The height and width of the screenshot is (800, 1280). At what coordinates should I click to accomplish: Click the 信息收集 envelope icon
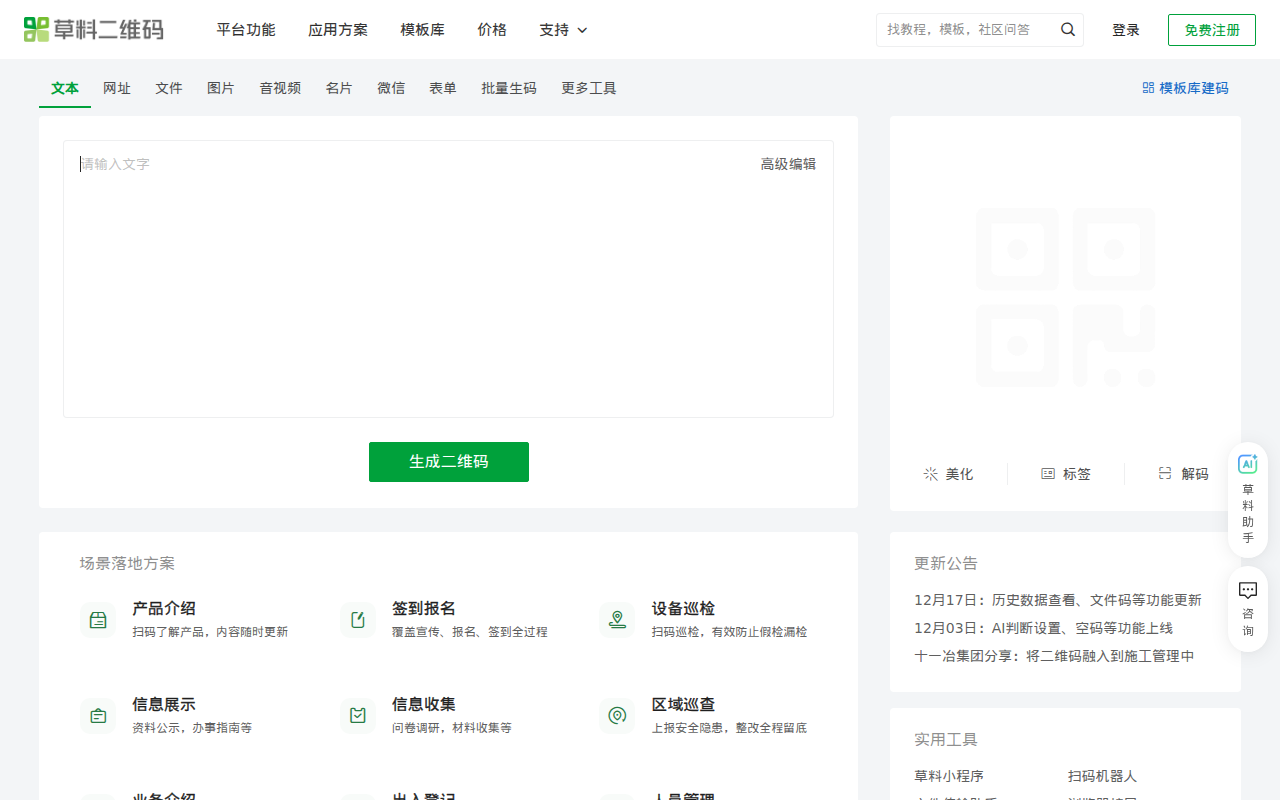pyautogui.click(x=357, y=715)
